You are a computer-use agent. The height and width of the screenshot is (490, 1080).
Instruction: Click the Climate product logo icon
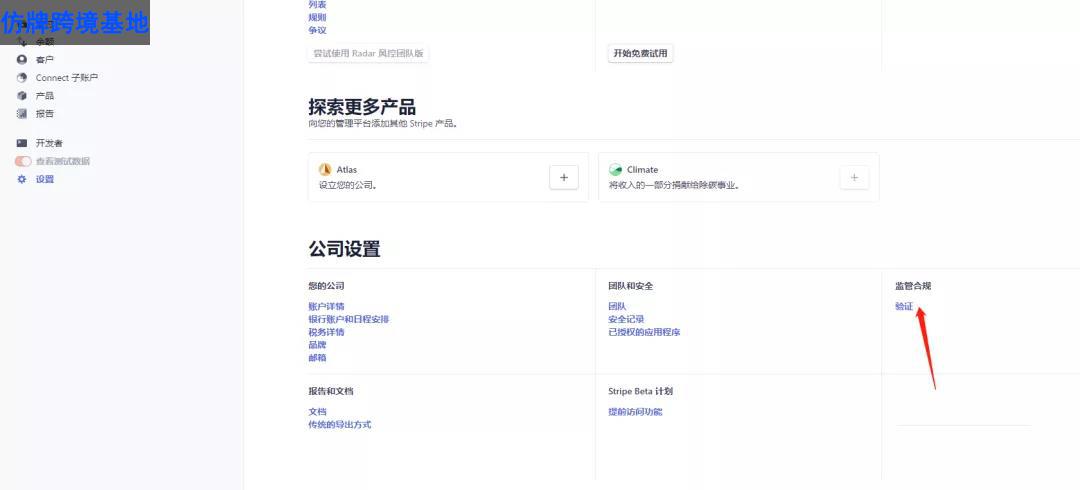coord(615,170)
